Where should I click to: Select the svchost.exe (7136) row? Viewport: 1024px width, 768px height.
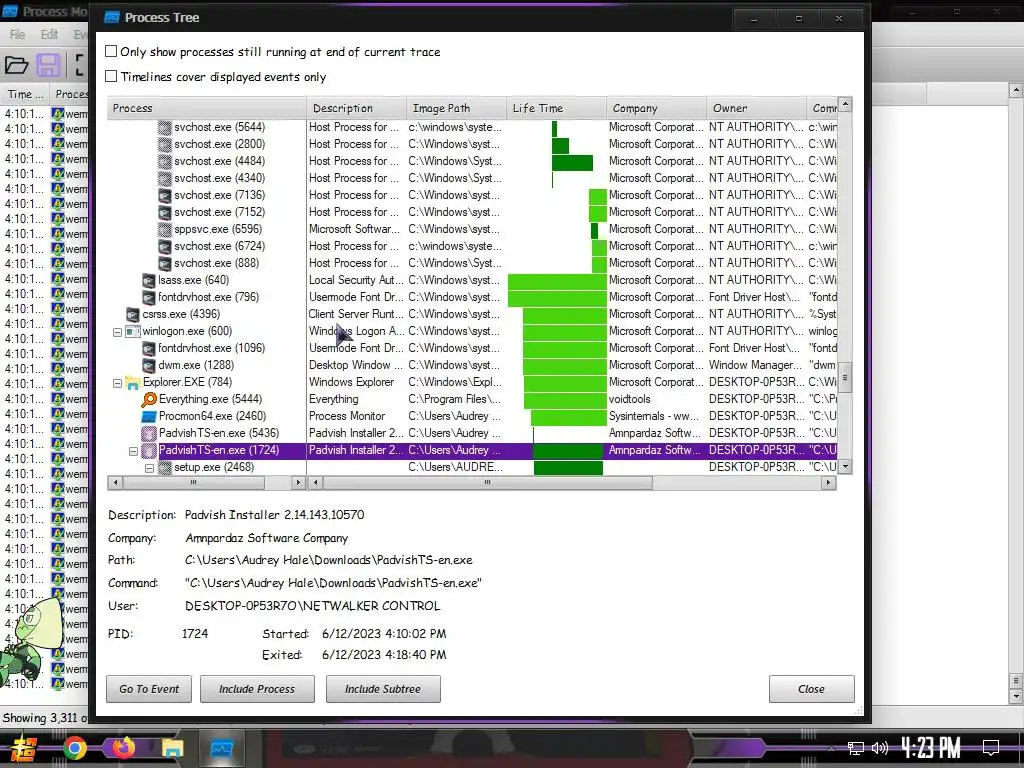472,195
